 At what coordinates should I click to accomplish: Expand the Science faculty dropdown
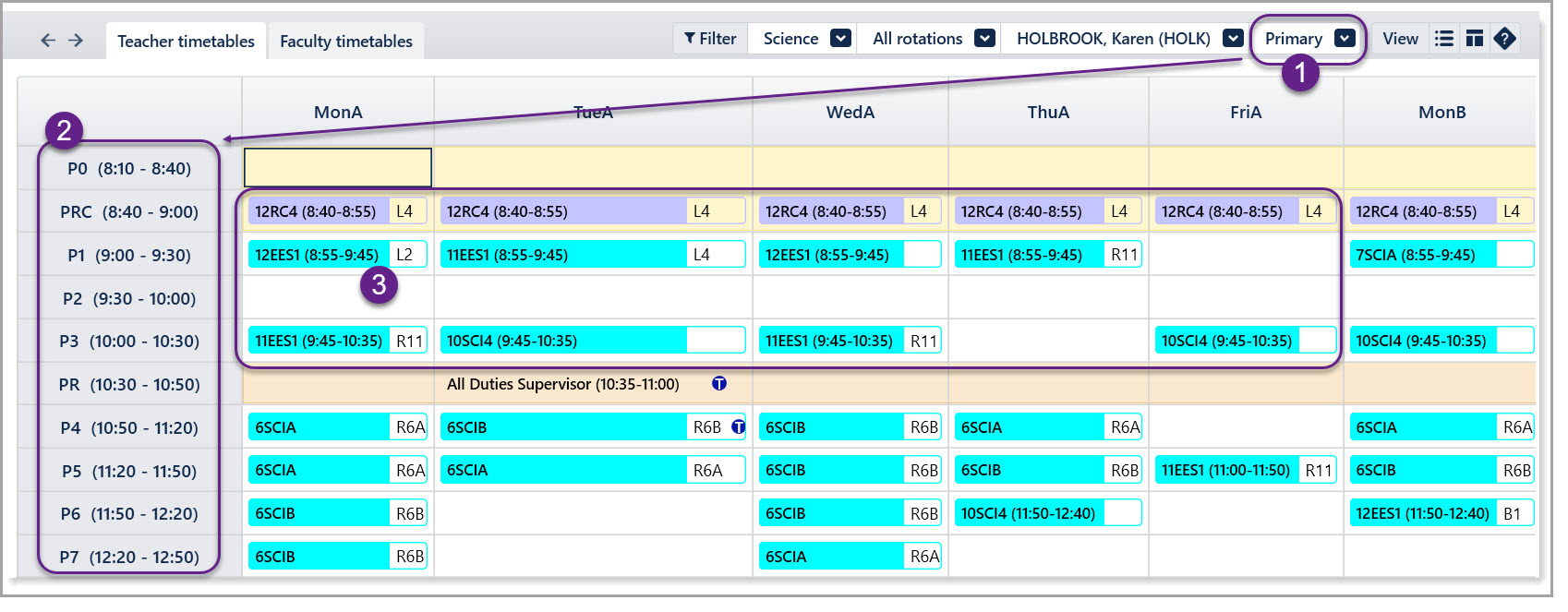coord(839,39)
